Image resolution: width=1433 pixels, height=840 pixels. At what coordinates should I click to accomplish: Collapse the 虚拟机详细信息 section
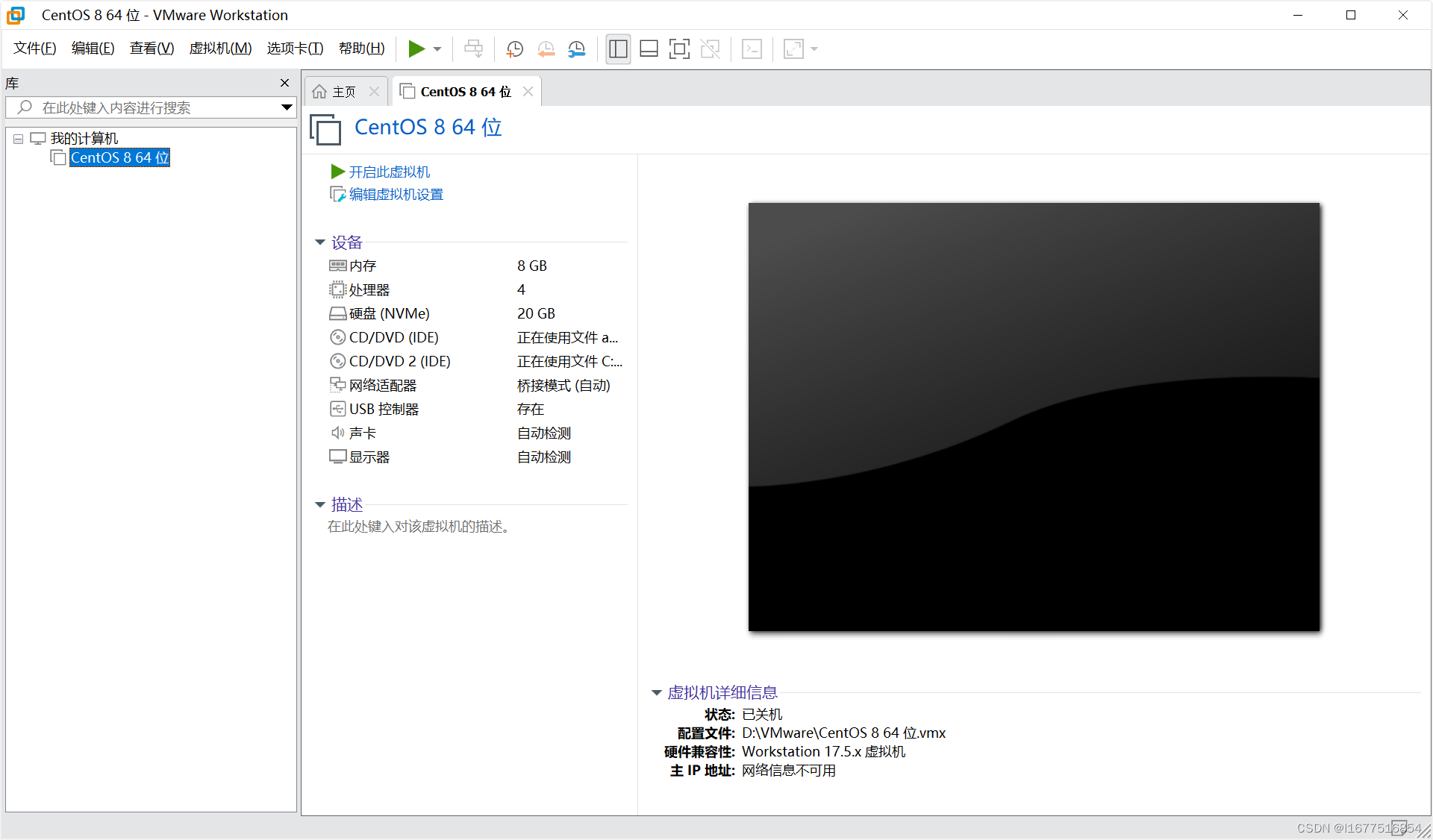pos(657,693)
